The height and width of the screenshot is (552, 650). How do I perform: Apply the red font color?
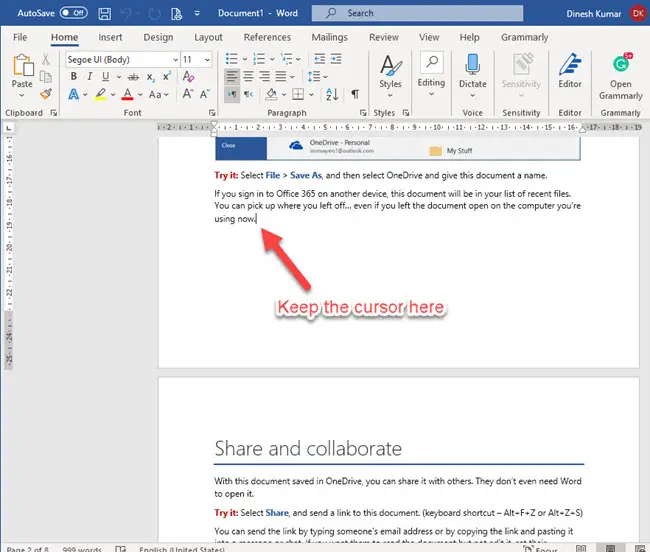tap(128, 94)
